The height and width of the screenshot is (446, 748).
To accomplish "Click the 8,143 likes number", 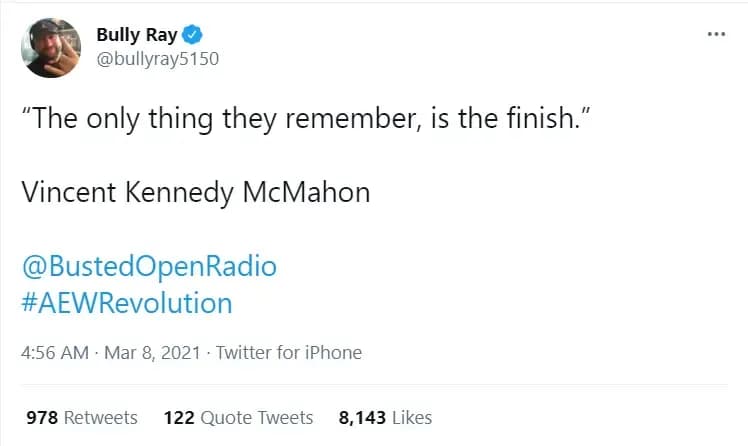I will point(363,417).
